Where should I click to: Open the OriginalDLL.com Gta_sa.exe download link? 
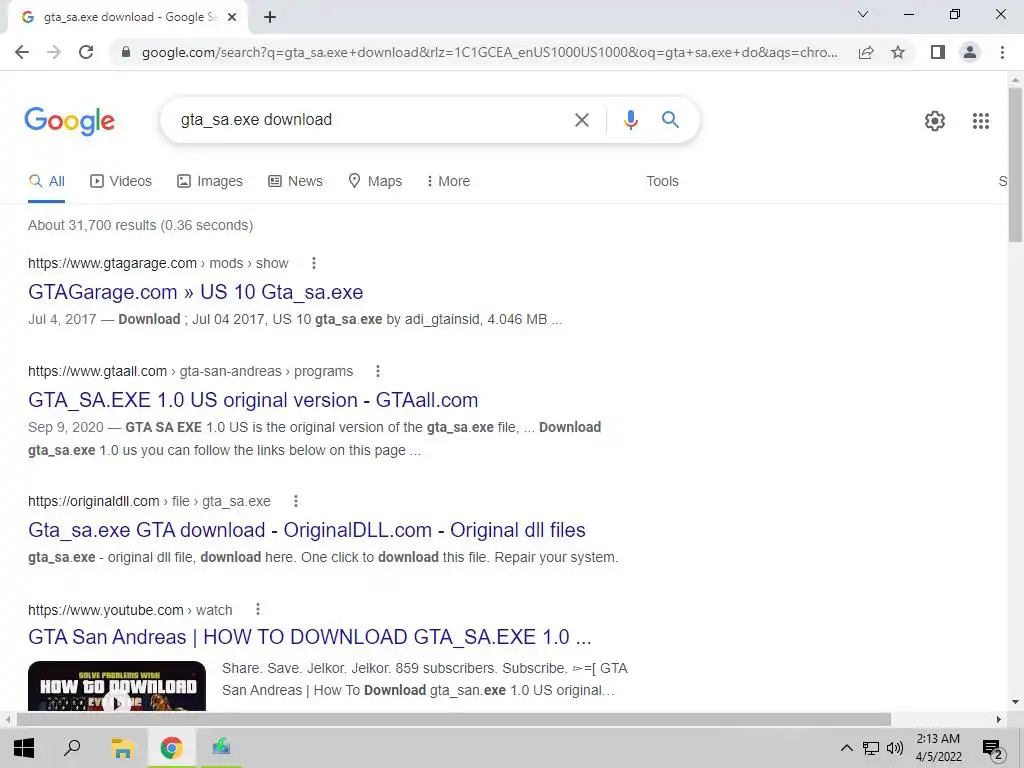[x=307, y=530]
